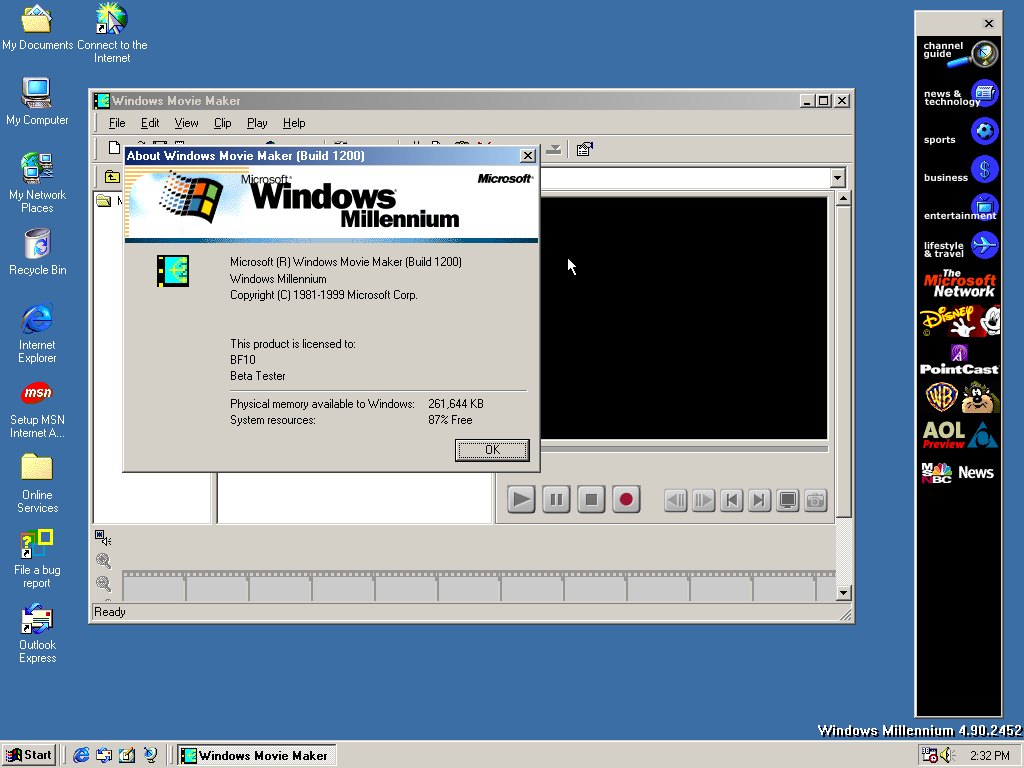Open the Clip menu
Image resolution: width=1024 pixels, height=768 pixels.
[x=222, y=123]
